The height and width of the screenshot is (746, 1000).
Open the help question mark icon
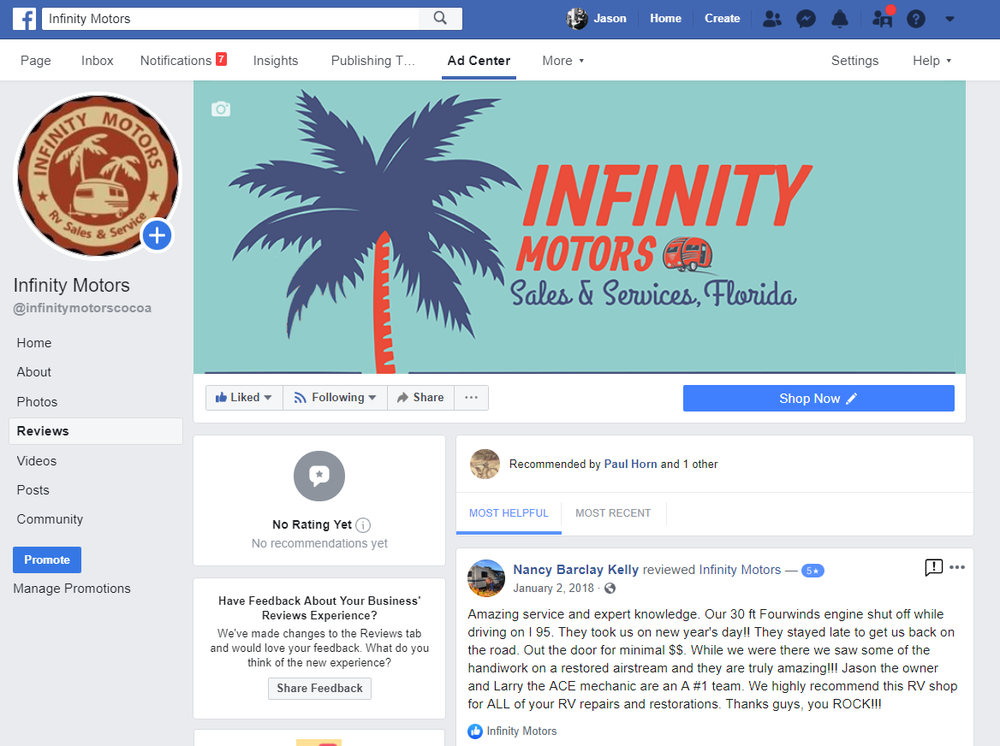point(916,18)
